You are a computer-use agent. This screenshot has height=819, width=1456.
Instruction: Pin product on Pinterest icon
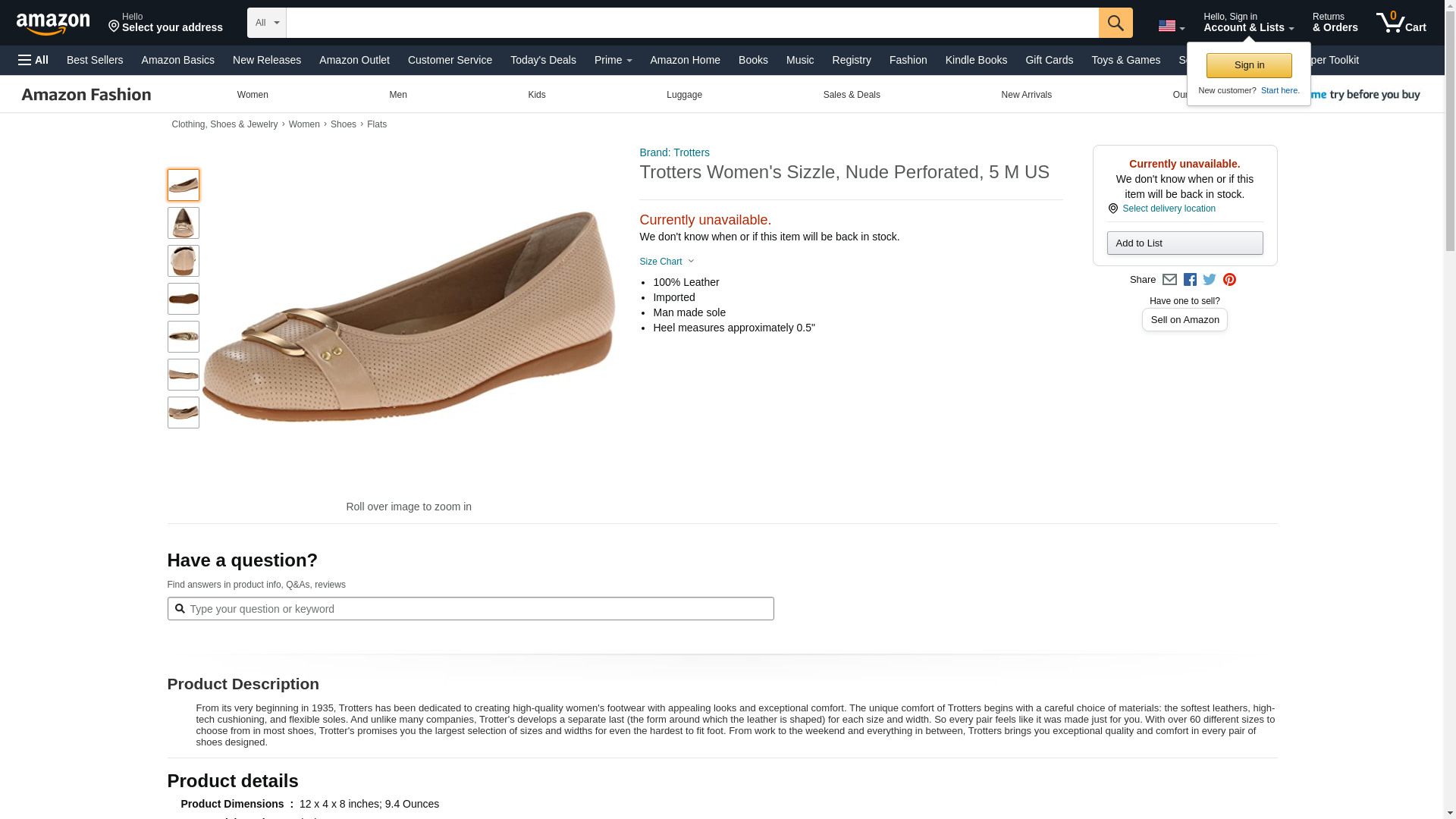click(x=1229, y=280)
